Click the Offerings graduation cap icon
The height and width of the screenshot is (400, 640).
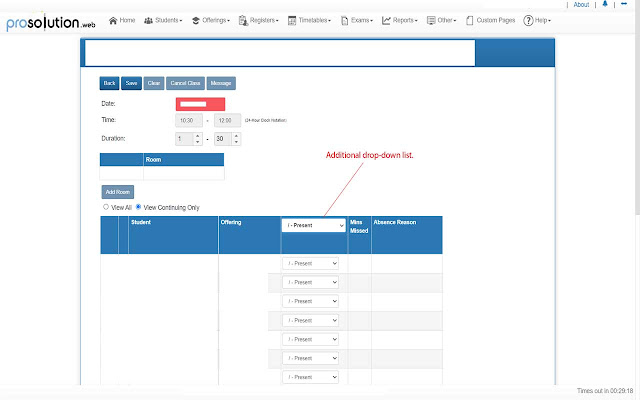196,20
